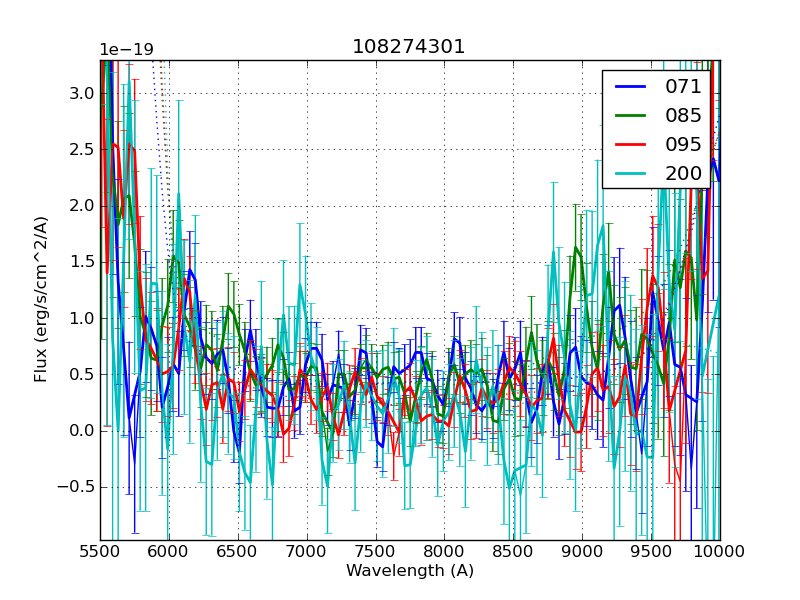The height and width of the screenshot is (600, 800).
Task: Select the 200 legend label
Action: coord(683,173)
